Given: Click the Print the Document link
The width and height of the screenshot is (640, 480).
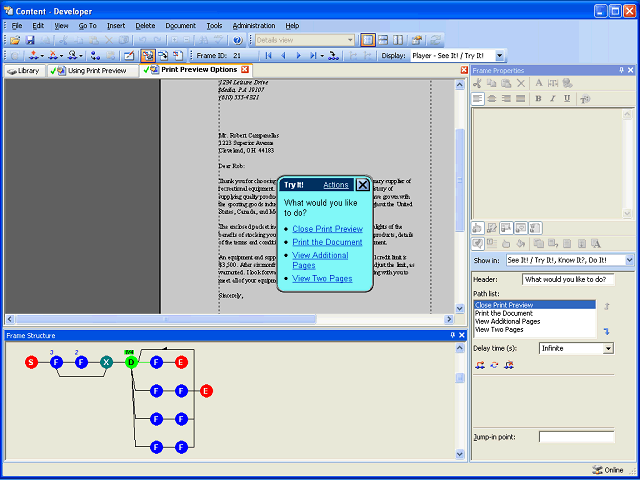Looking at the screenshot, I should click(327, 242).
